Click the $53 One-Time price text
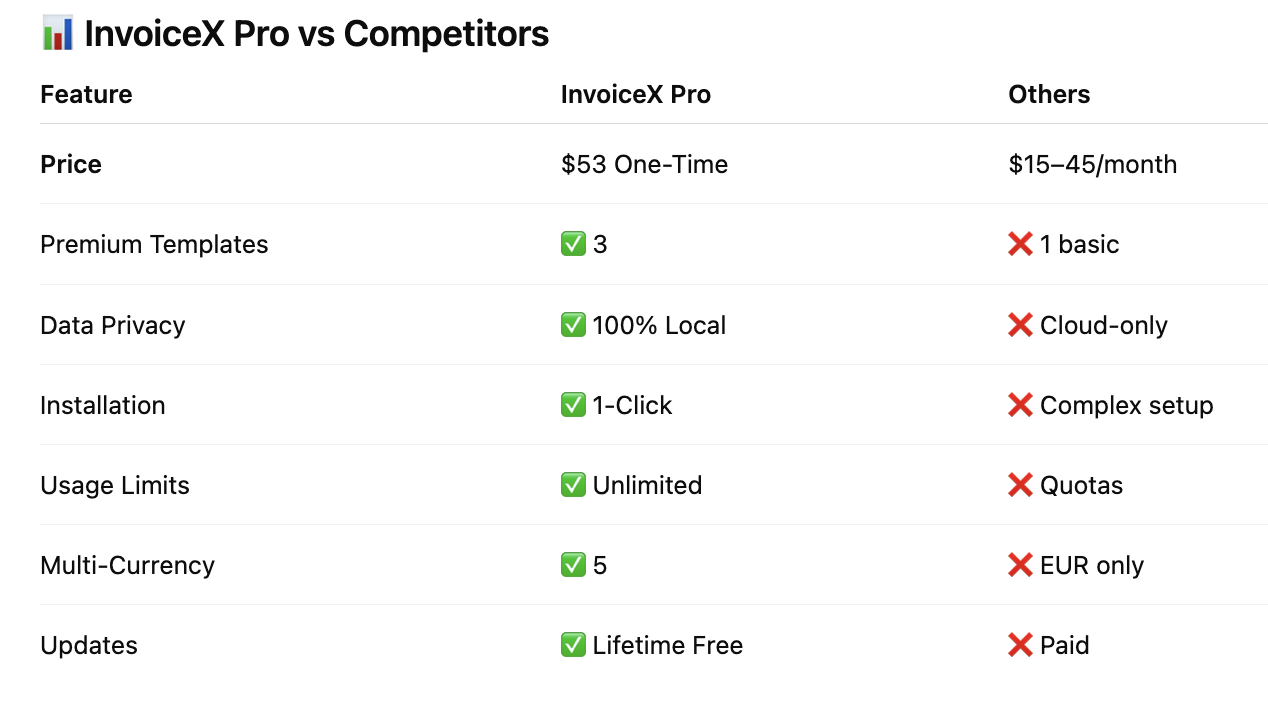The image size is (1268, 726). (644, 164)
